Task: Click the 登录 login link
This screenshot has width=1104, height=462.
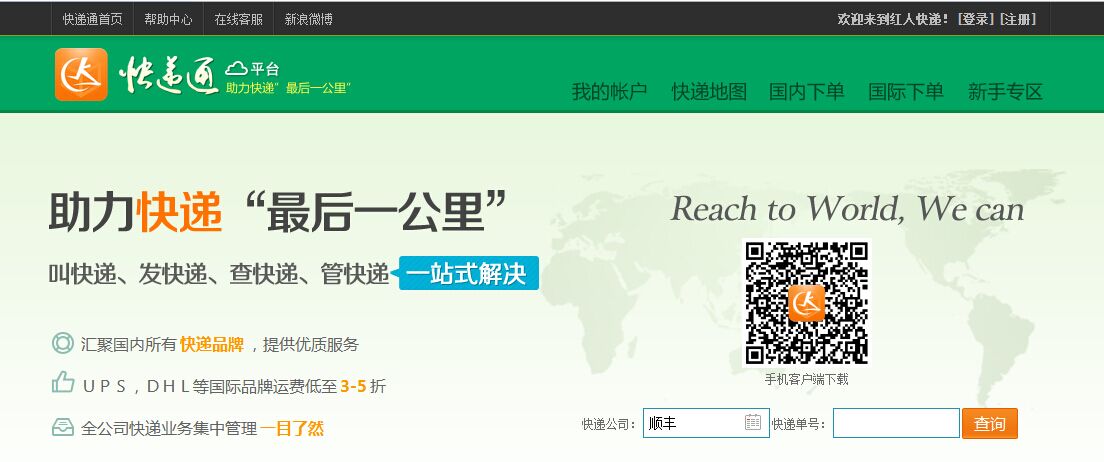Action: (x=975, y=19)
